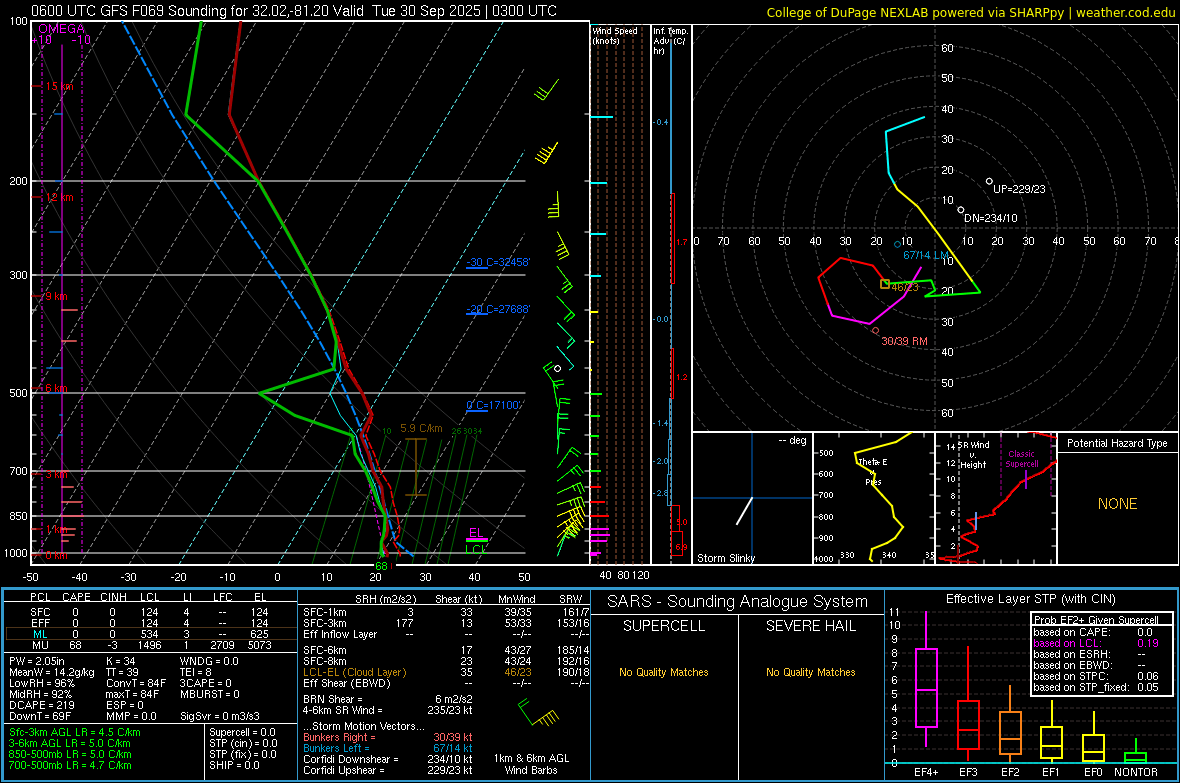Click the -20 C=27688' level label
Viewport: 1180px width, 783px height.
(x=498, y=309)
